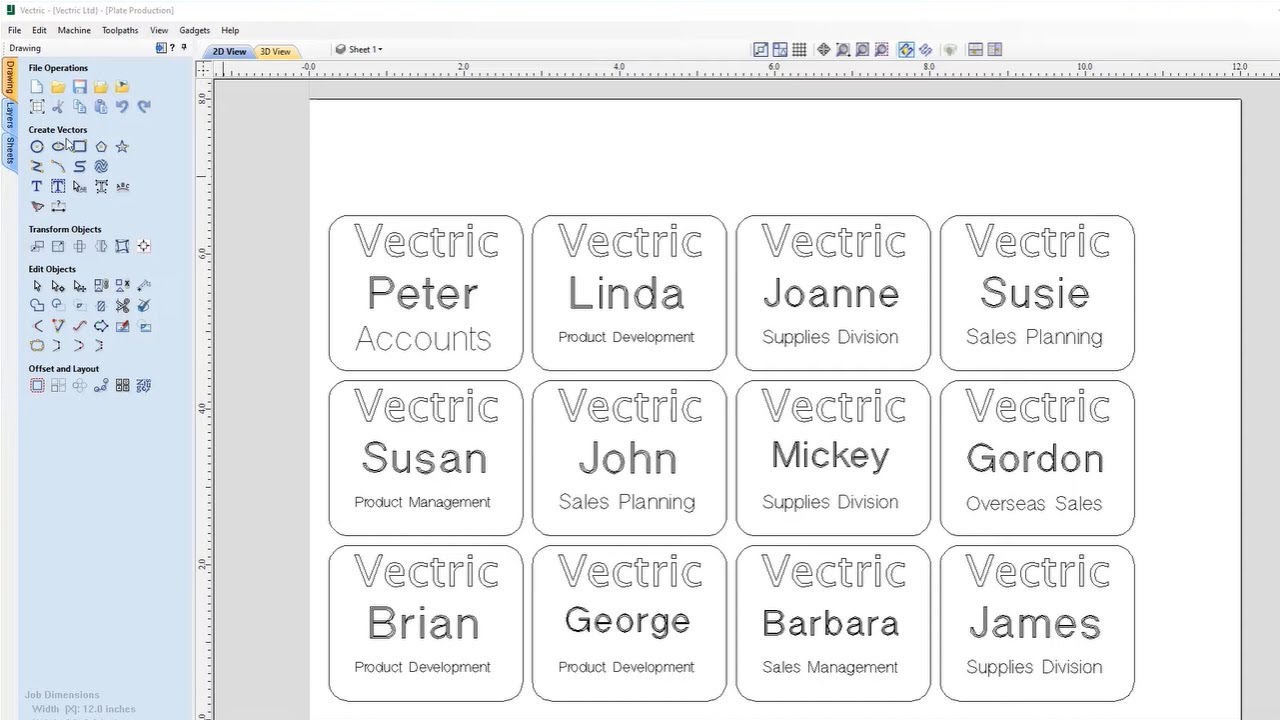The image size is (1280, 720).
Task: Open the Sheets side tab
Action: (x=9, y=151)
